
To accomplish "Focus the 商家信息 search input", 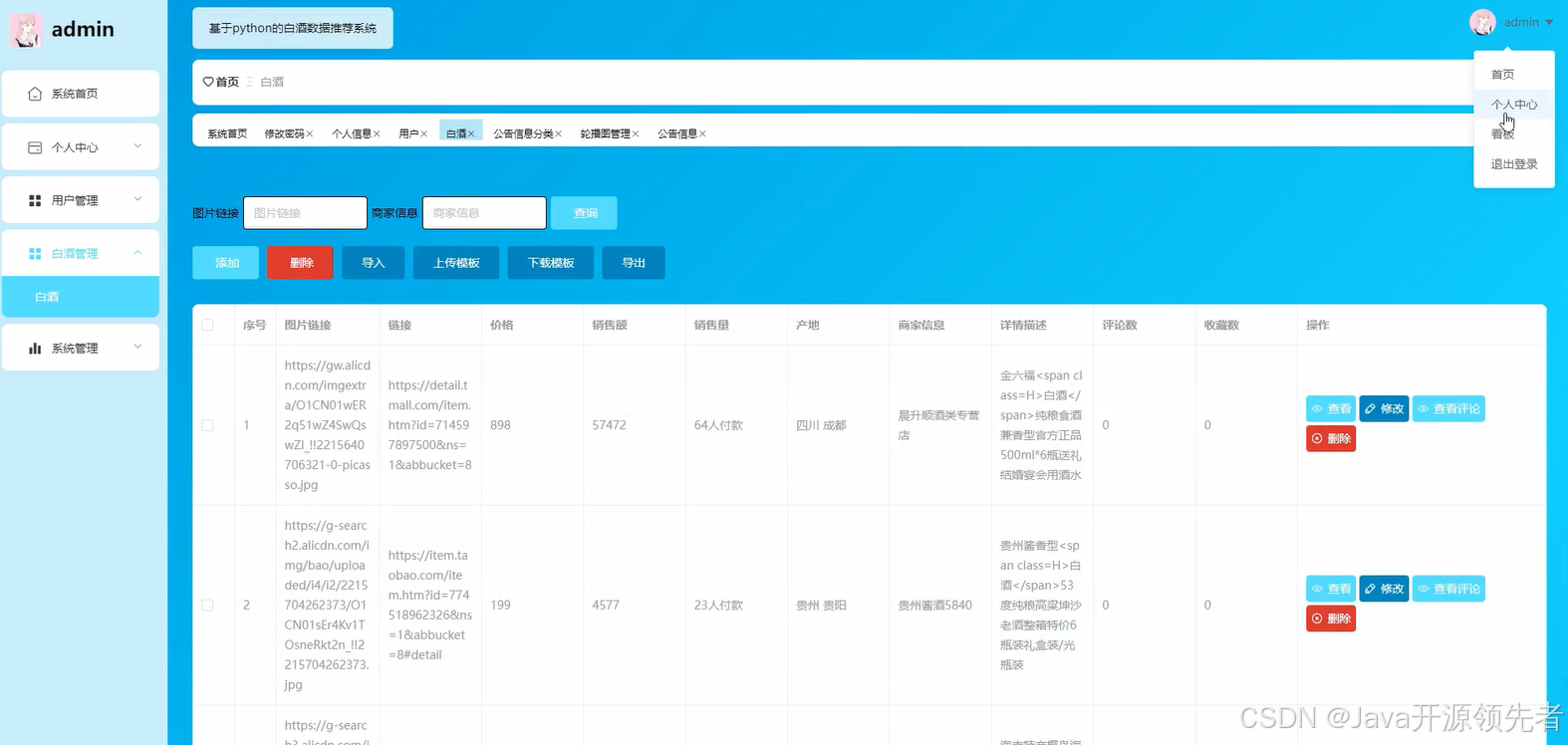I will point(484,213).
